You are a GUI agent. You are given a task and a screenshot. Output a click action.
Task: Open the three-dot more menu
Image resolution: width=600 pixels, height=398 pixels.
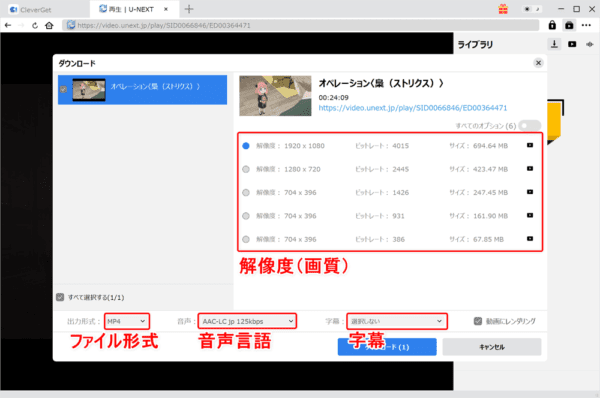tap(586, 25)
